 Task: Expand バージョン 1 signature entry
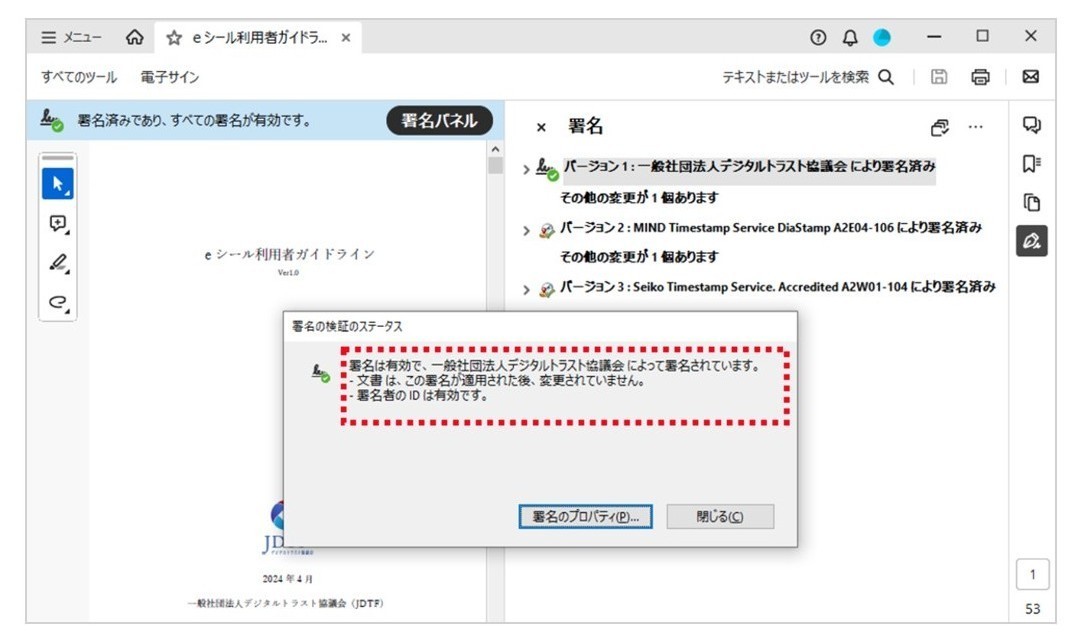(x=526, y=169)
